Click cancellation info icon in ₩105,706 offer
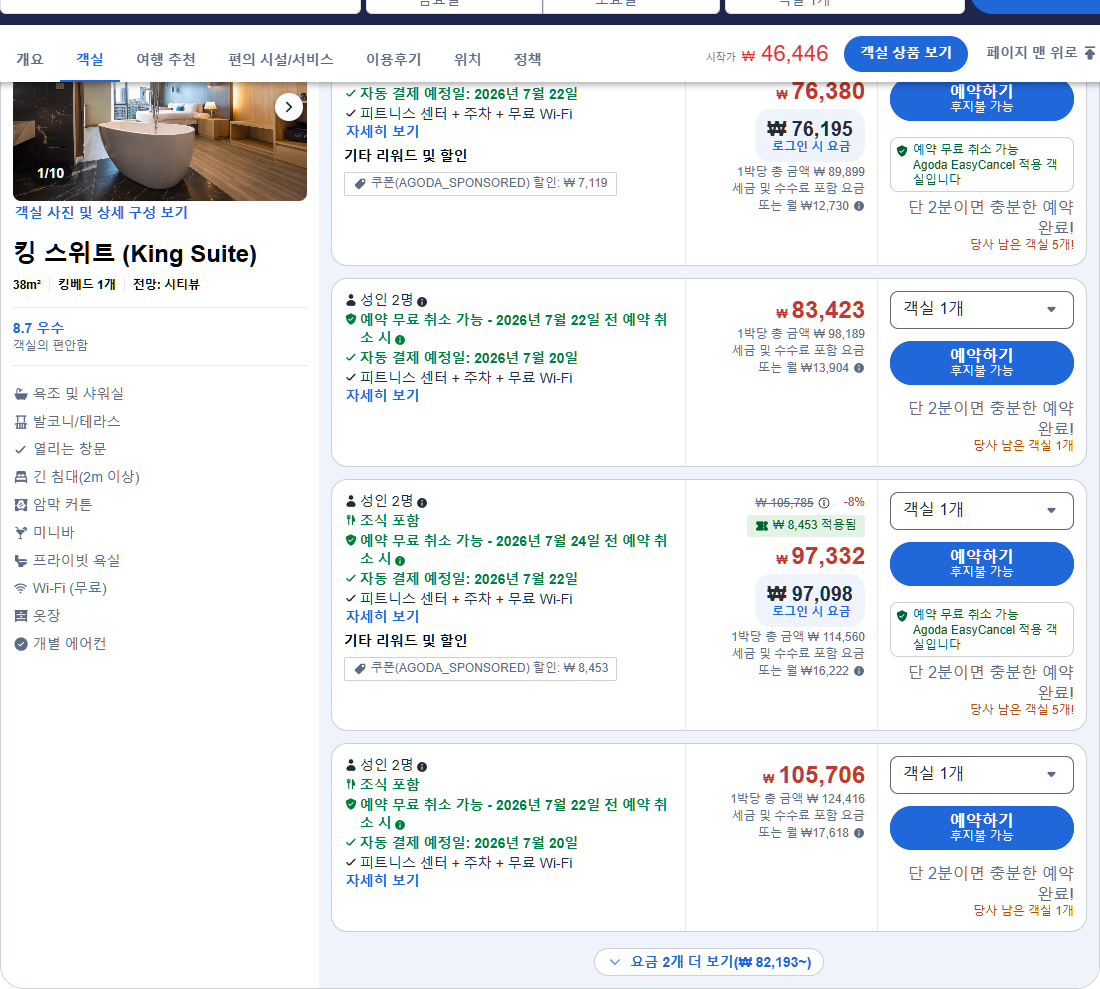 point(400,825)
